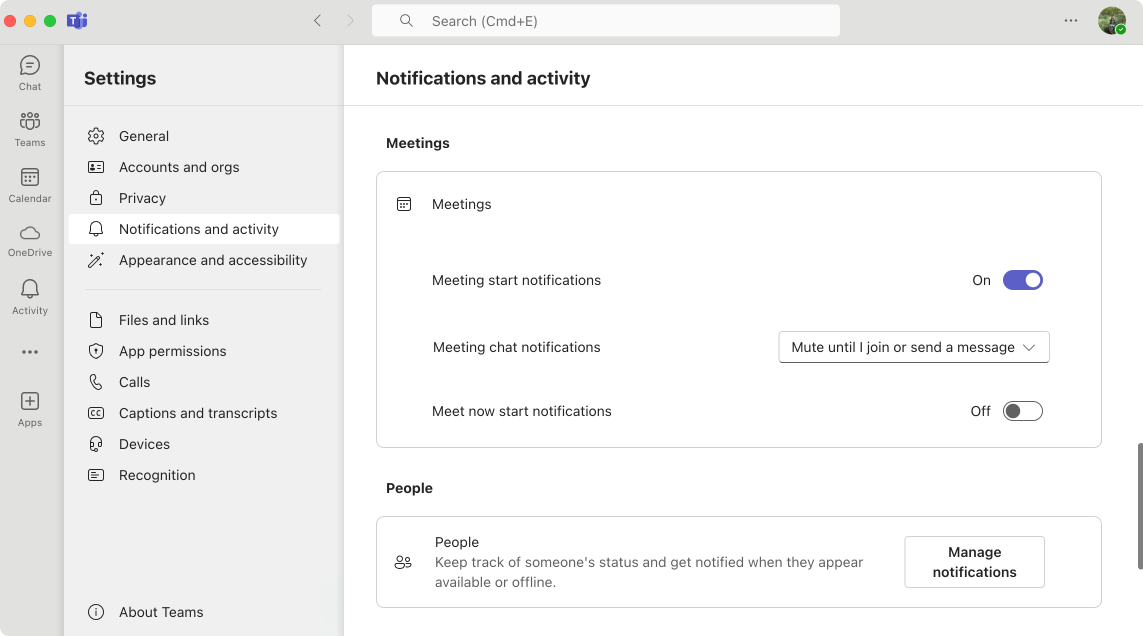Image resolution: width=1143 pixels, height=636 pixels.
Task: Click the Microsoft Teams logo icon
Action: 77,20
